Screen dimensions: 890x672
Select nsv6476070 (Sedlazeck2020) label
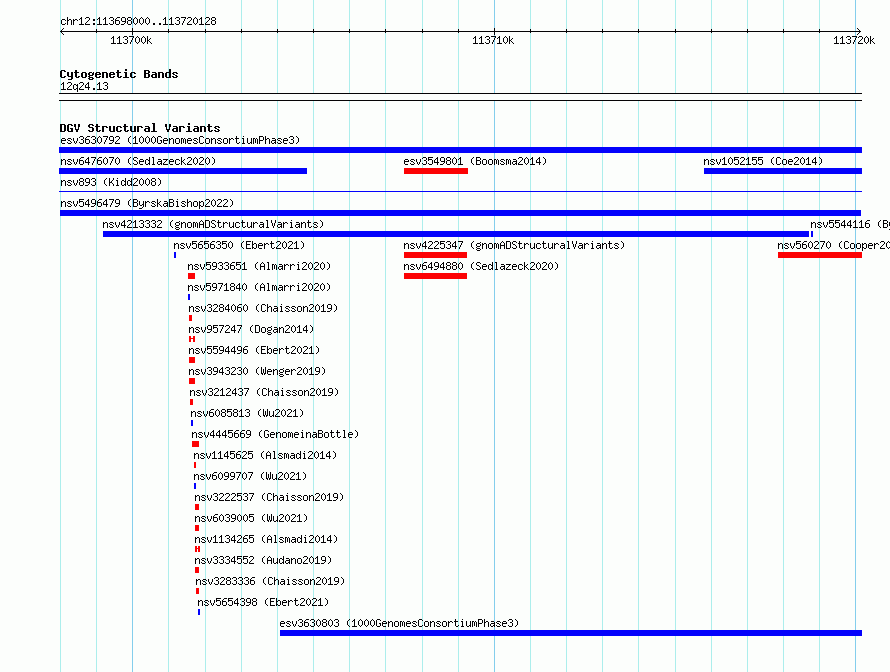click(138, 161)
